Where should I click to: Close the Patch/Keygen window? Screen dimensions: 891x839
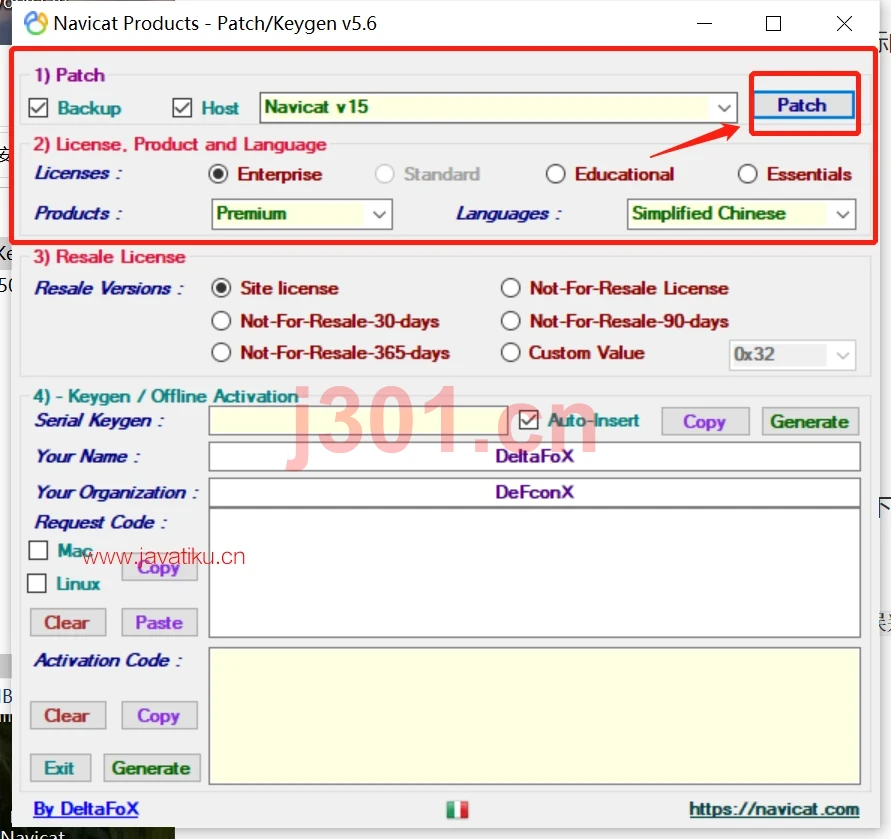pos(844,23)
